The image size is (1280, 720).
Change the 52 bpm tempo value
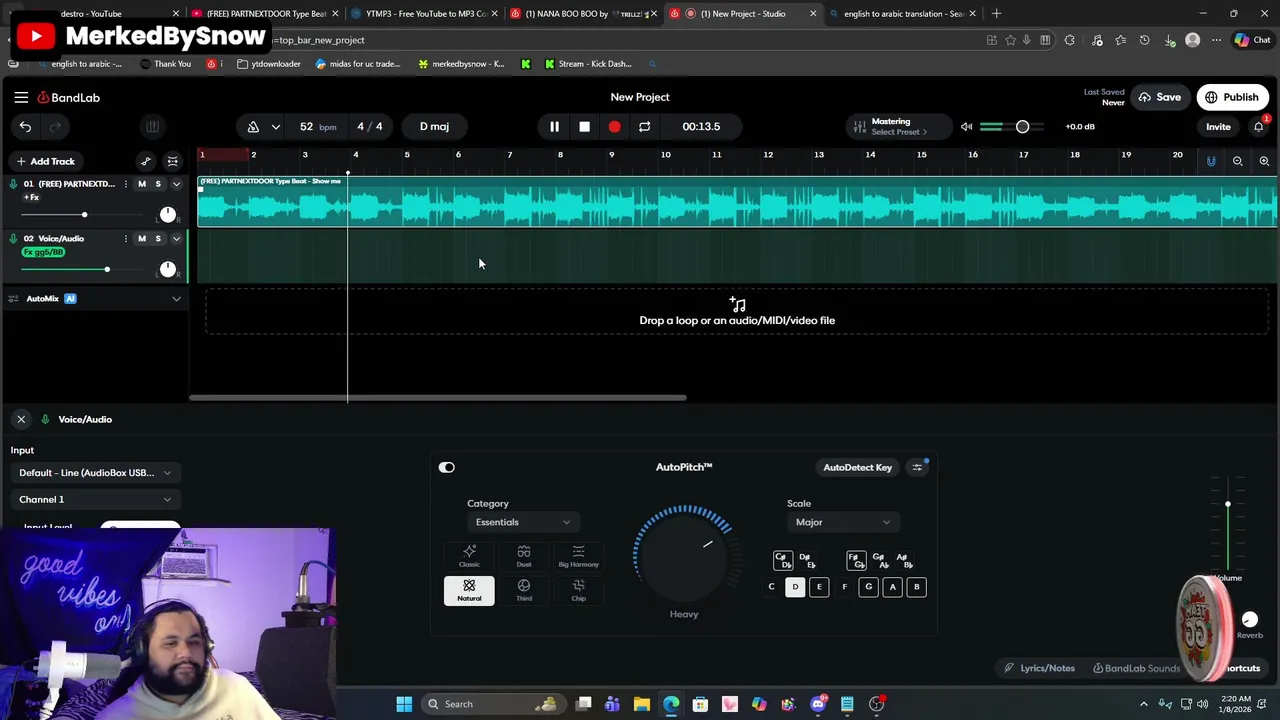(x=317, y=127)
